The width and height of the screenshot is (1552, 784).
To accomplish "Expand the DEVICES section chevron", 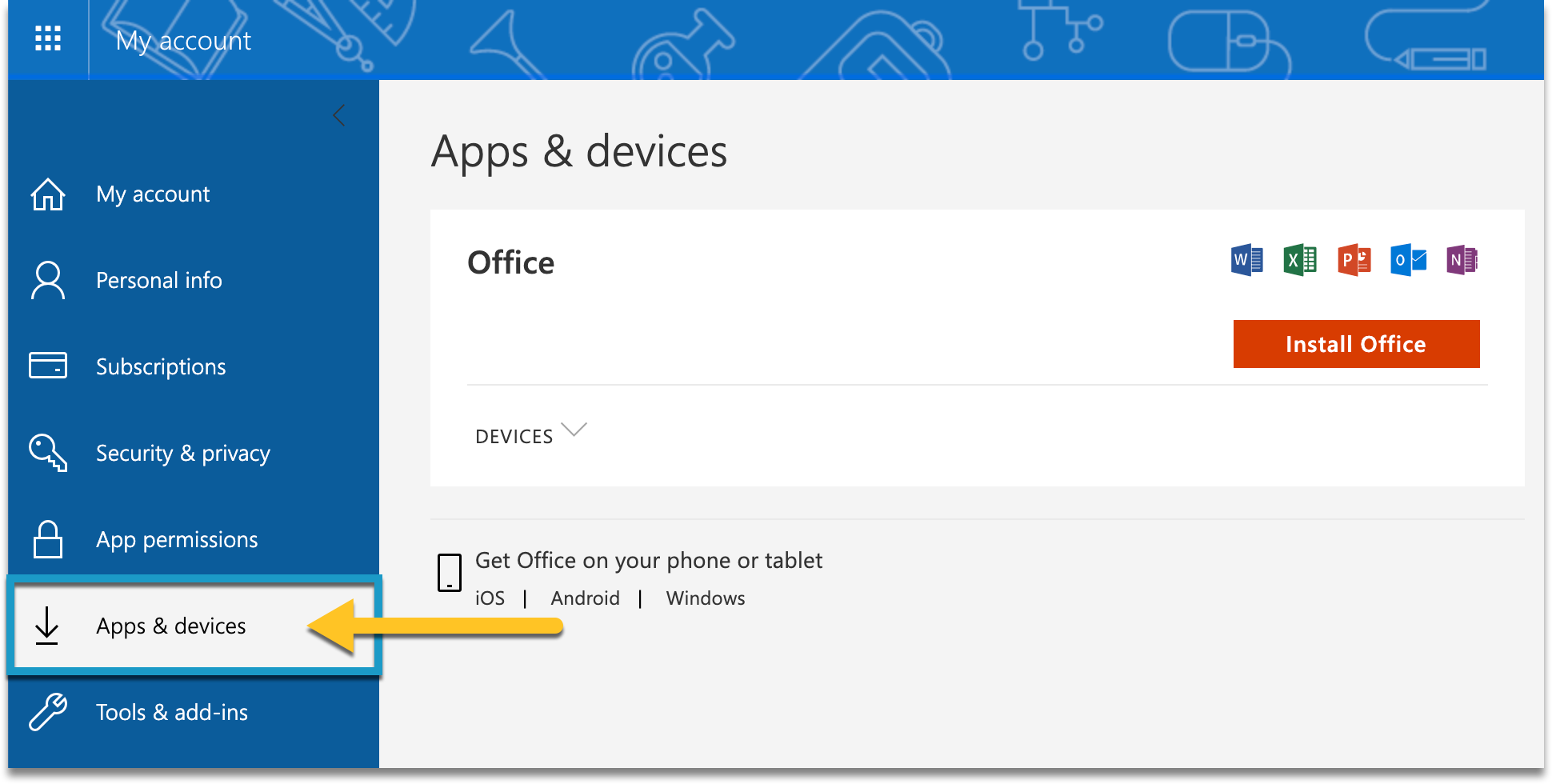I will 574,430.
